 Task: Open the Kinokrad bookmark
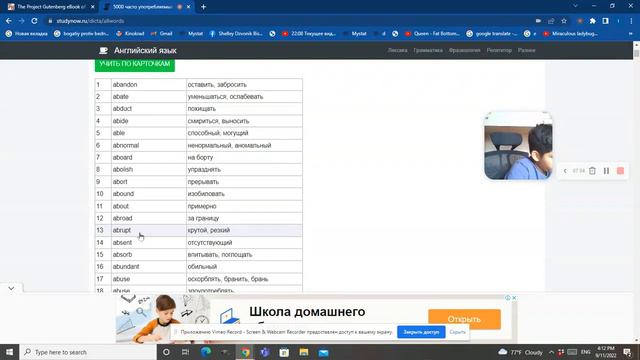(130, 33)
